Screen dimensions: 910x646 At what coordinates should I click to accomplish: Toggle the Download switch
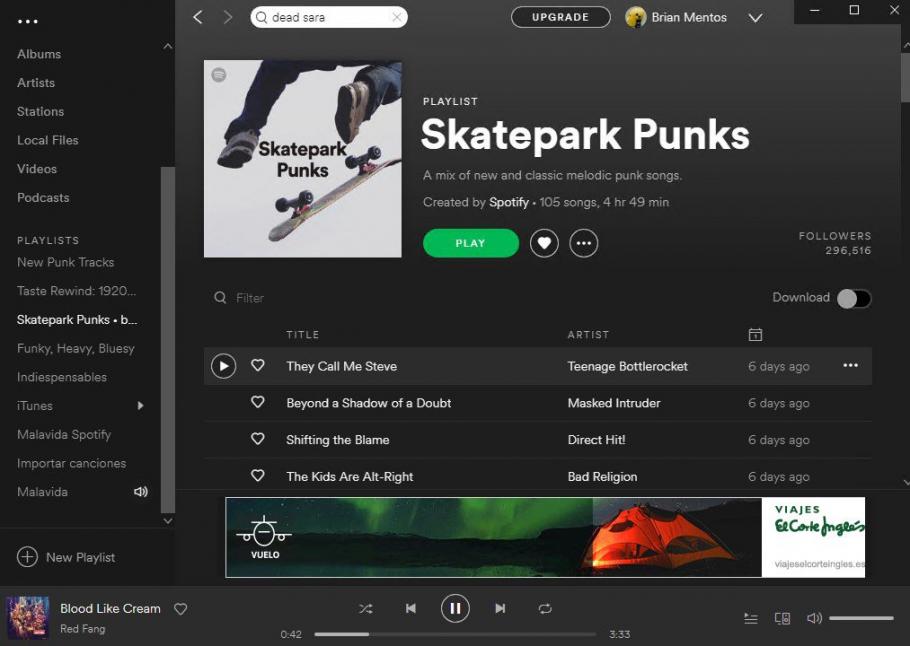(x=854, y=298)
